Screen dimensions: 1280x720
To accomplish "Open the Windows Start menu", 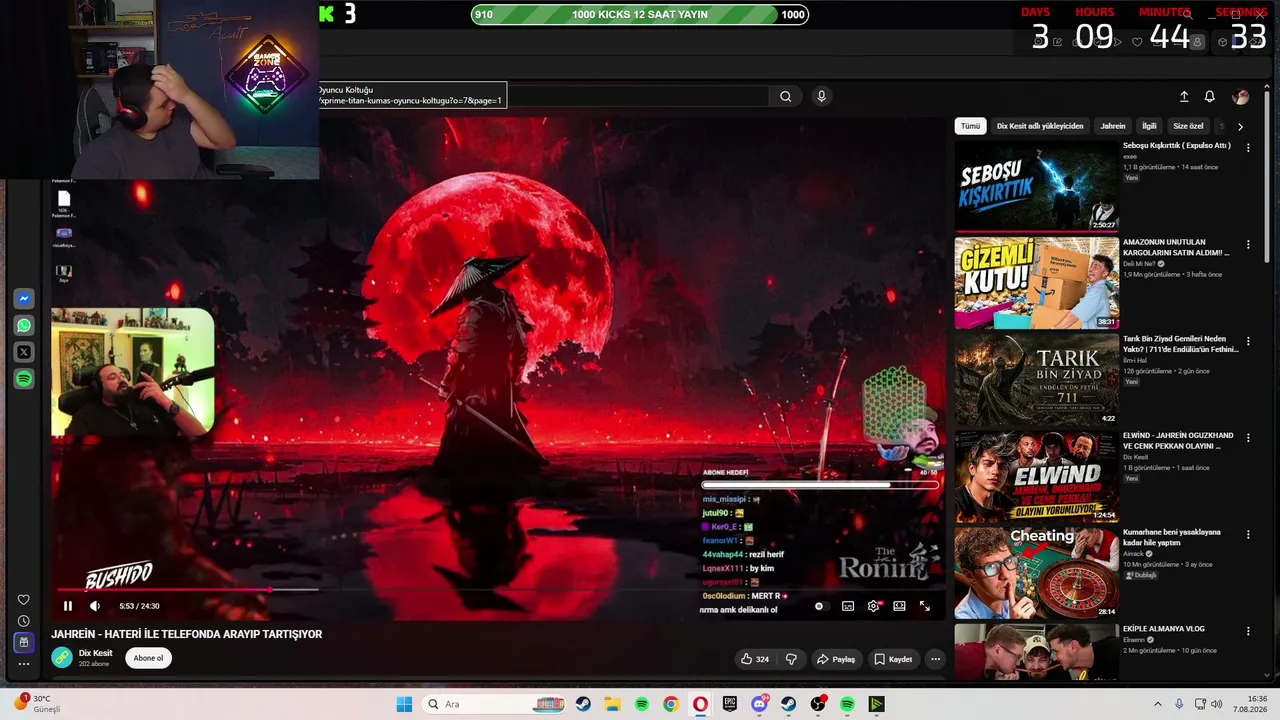I will pos(404,704).
